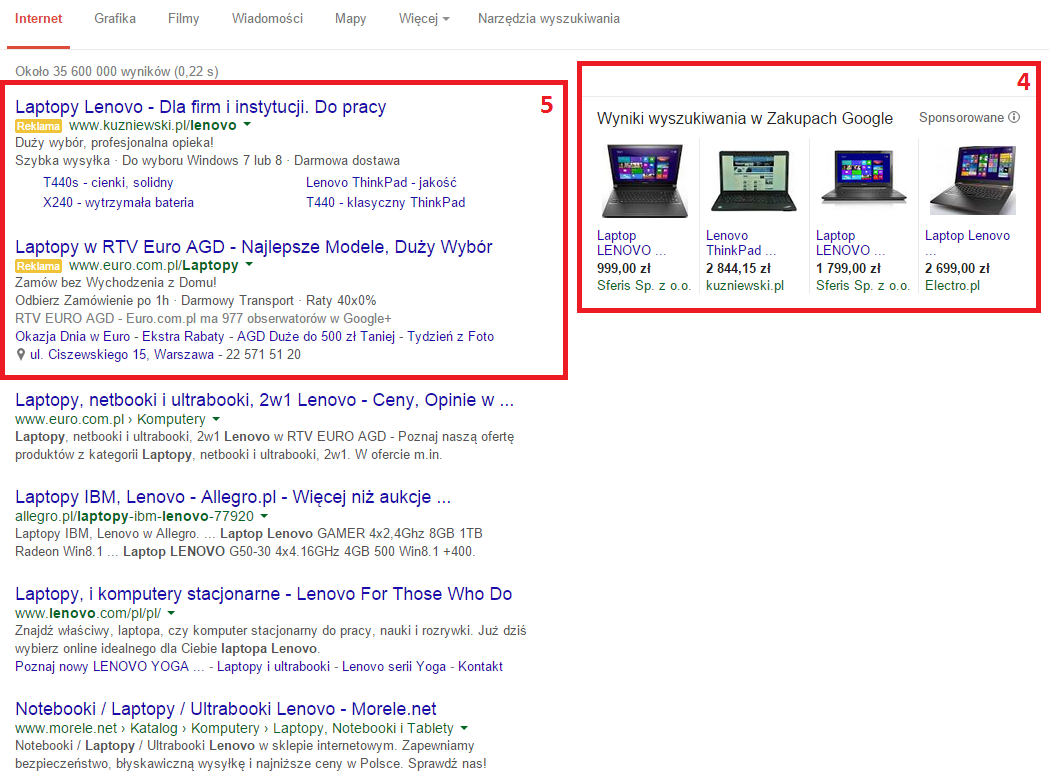
Task: Open sitelink 'X240 - wytrzymała bateria'
Action: click(118, 203)
